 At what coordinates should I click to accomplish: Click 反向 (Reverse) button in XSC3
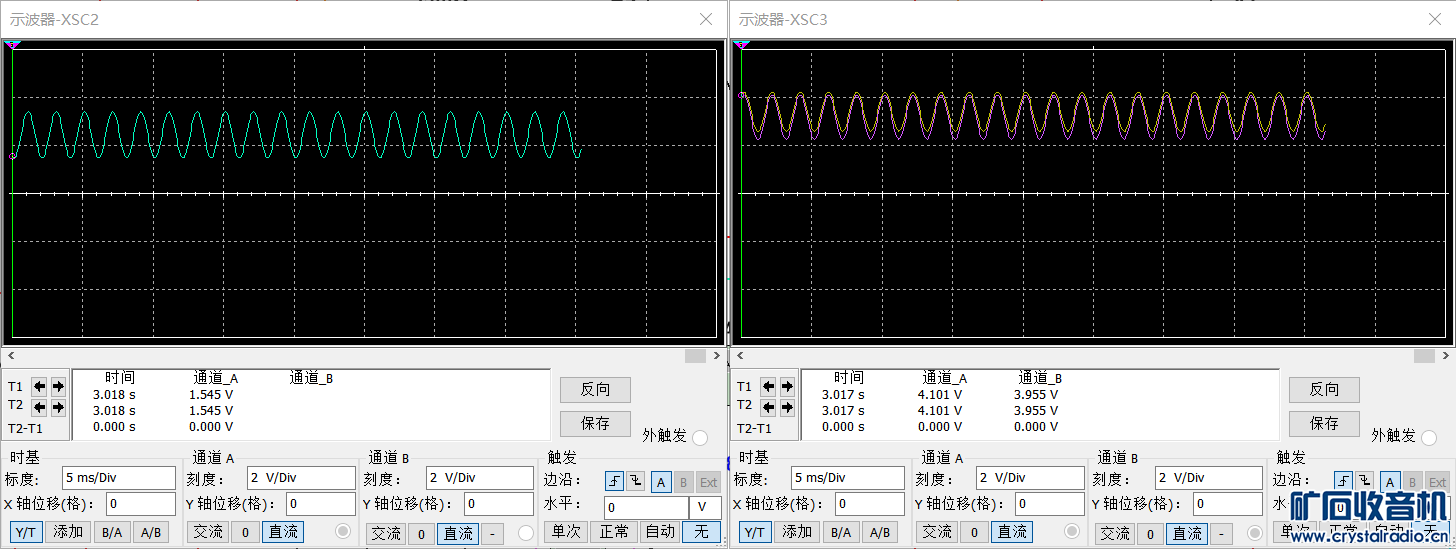(1324, 389)
